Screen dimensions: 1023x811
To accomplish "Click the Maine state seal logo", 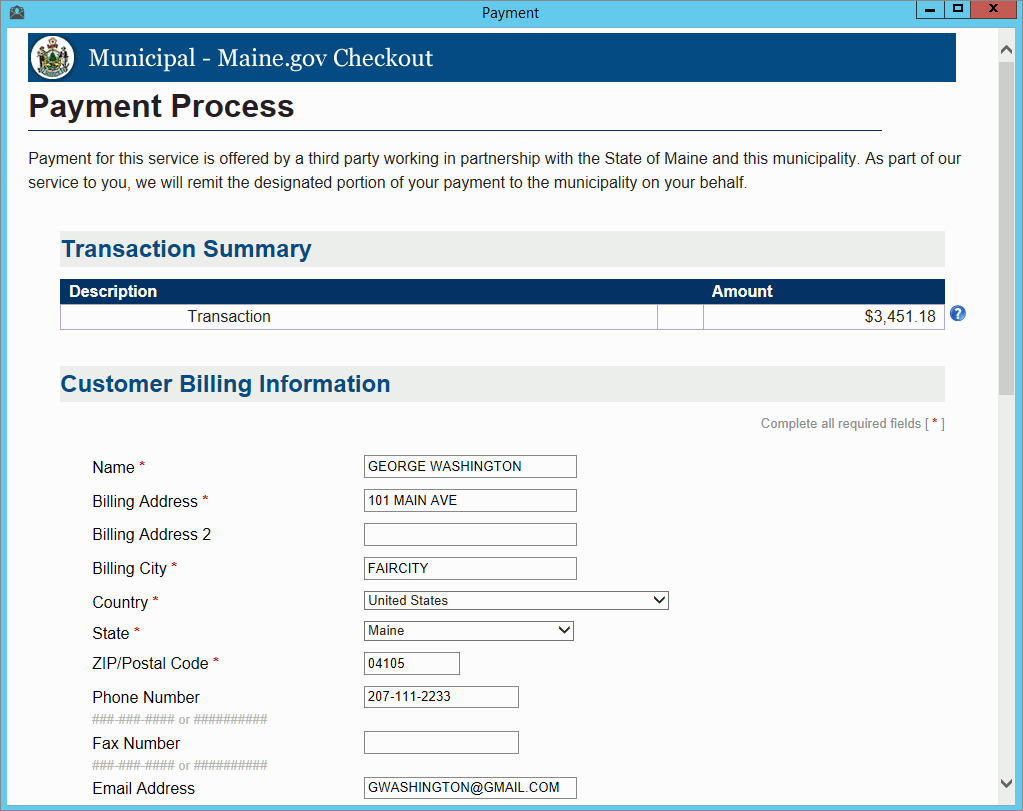I will point(52,58).
